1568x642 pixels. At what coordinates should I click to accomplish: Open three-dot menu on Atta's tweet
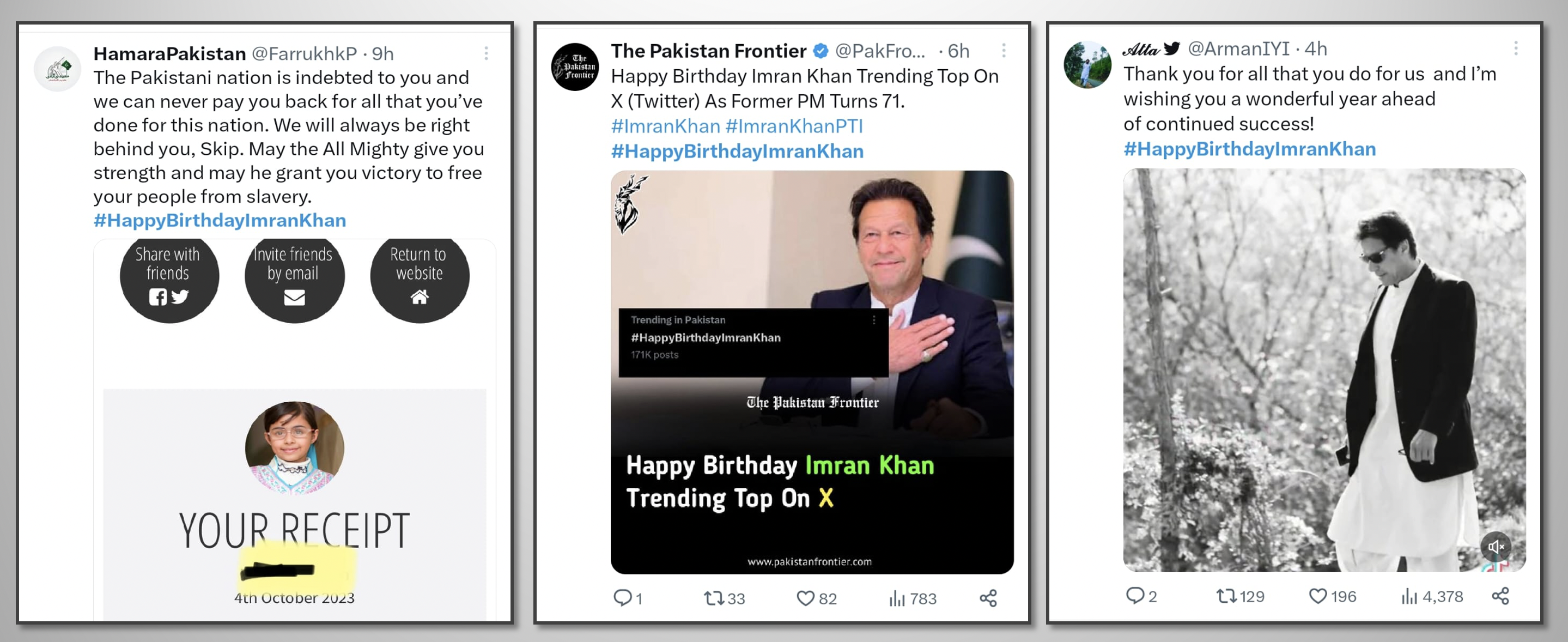(x=1516, y=48)
